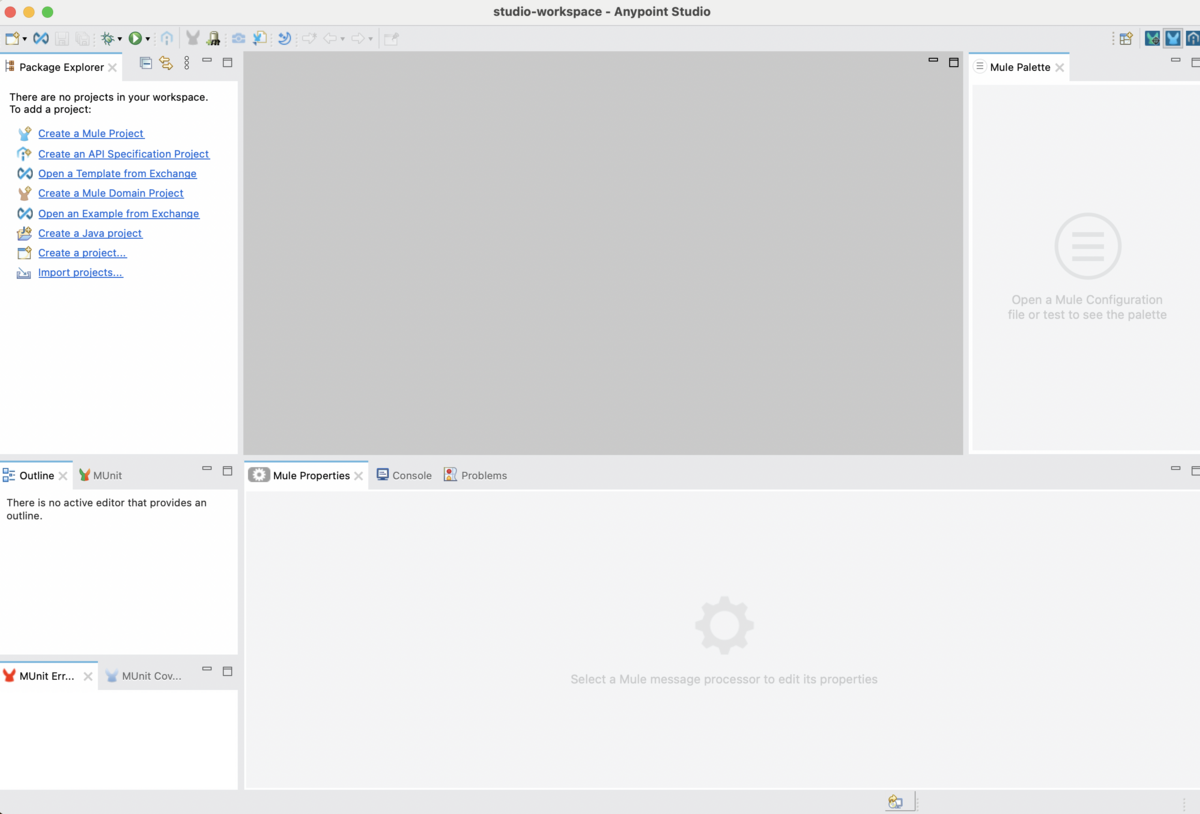Open the Problems tab

pos(476,476)
